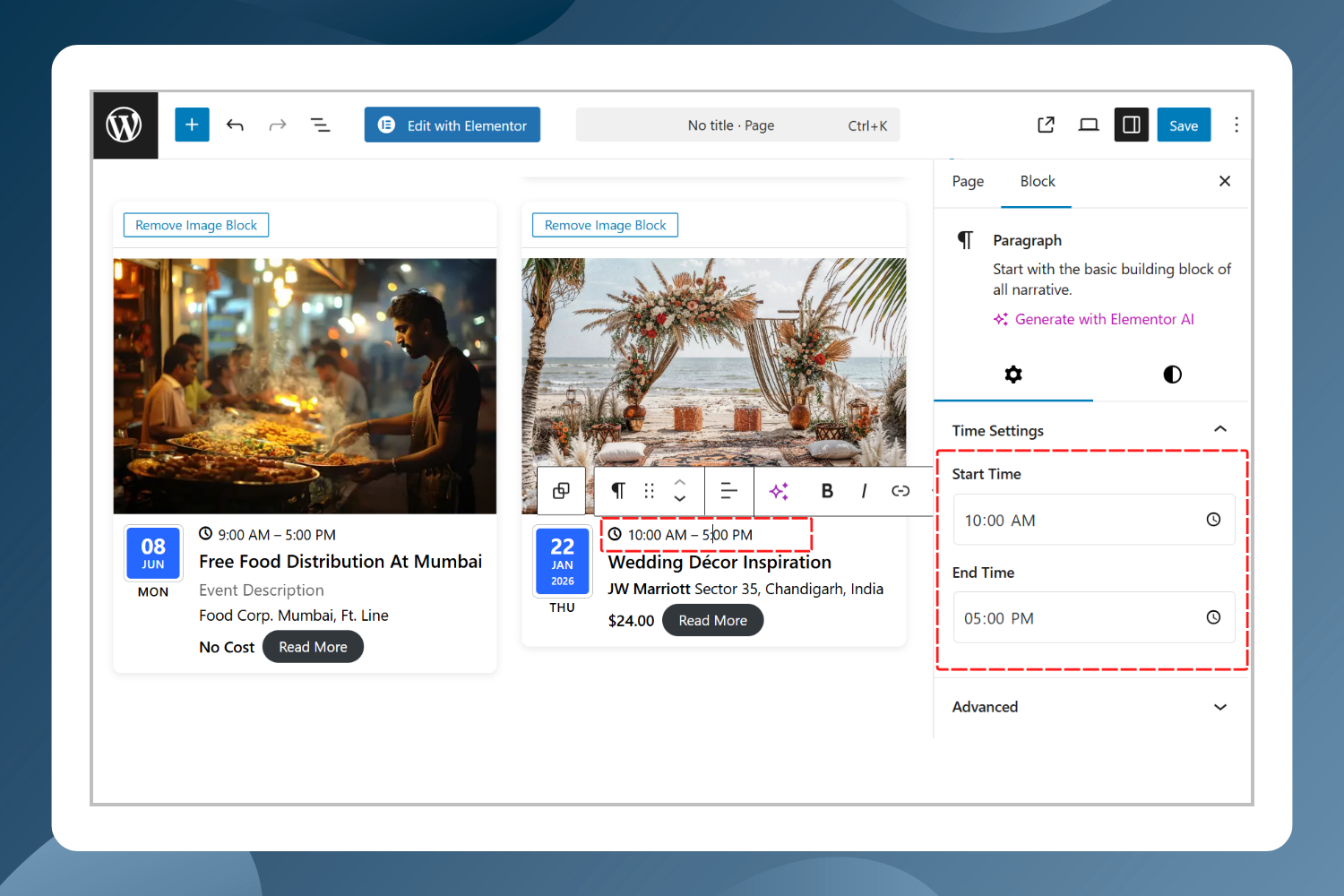Click the paragraph block type icon
The image size is (1344, 896).
pyautogui.click(x=617, y=491)
